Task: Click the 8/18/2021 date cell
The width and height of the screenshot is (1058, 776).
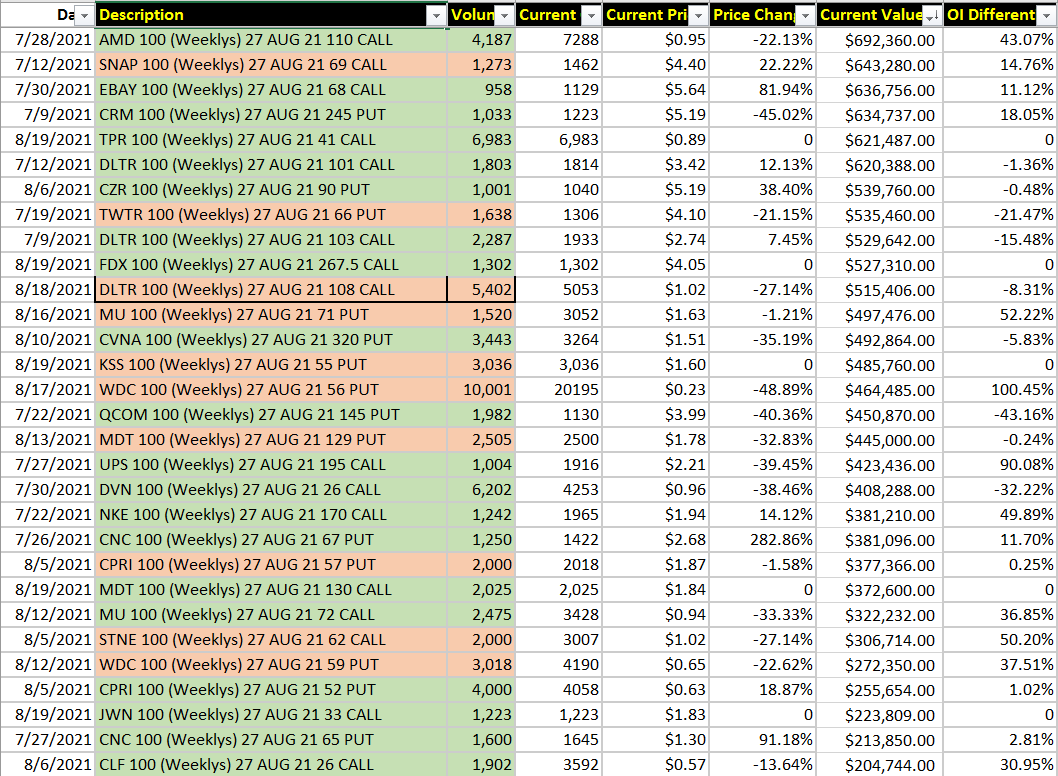Action: coord(47,289)
